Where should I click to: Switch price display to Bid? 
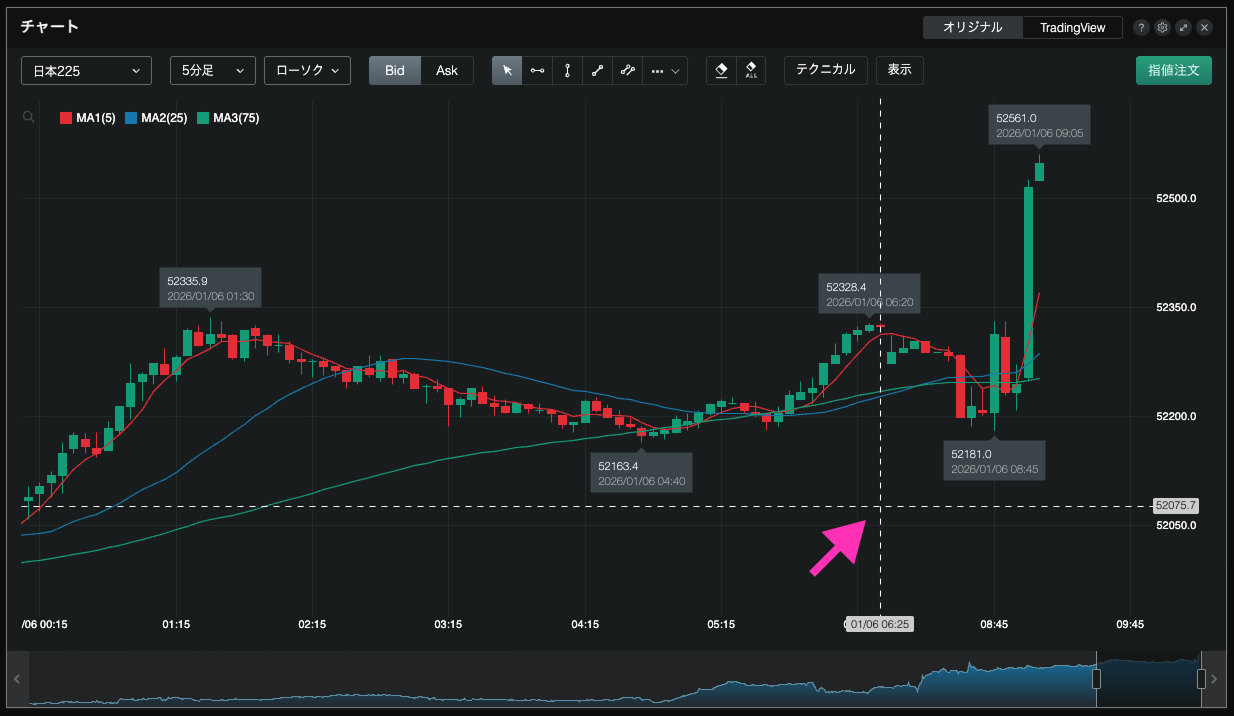pyautogui.click(x=395, y=71)
